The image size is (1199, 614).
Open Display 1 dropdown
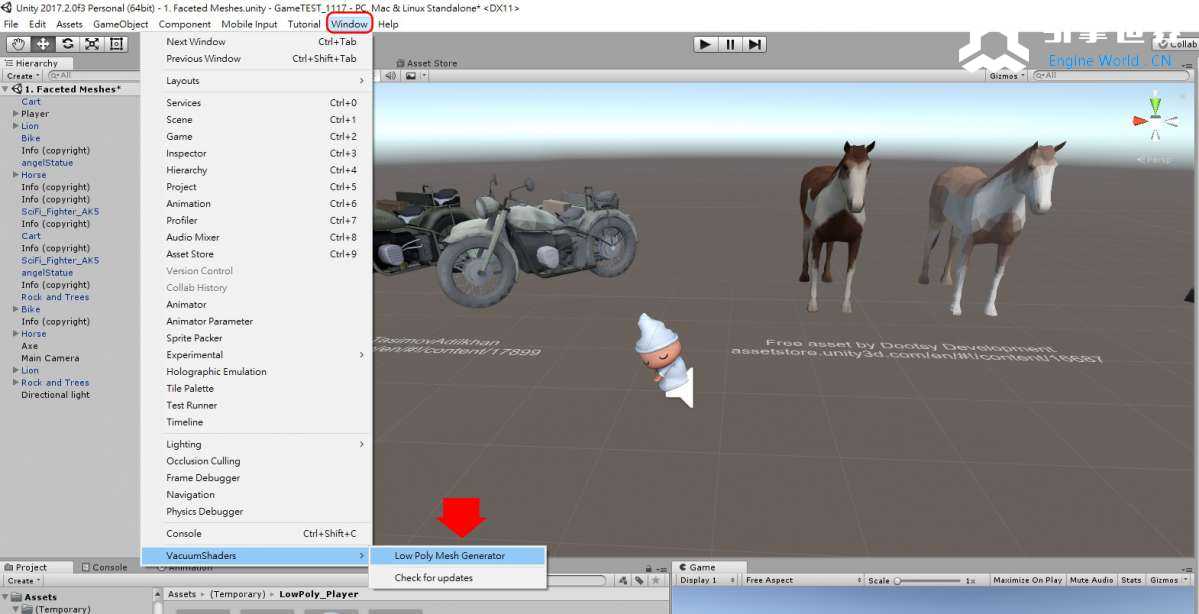[707, 580]
